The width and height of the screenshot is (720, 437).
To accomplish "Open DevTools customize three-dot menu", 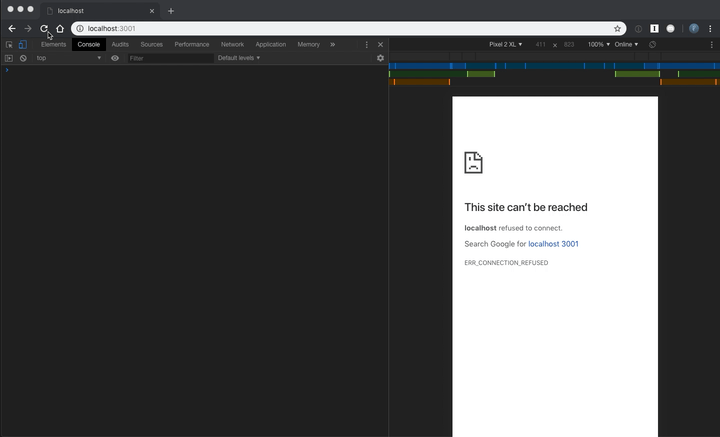I will pyautogui.click(x=366, y=45).
